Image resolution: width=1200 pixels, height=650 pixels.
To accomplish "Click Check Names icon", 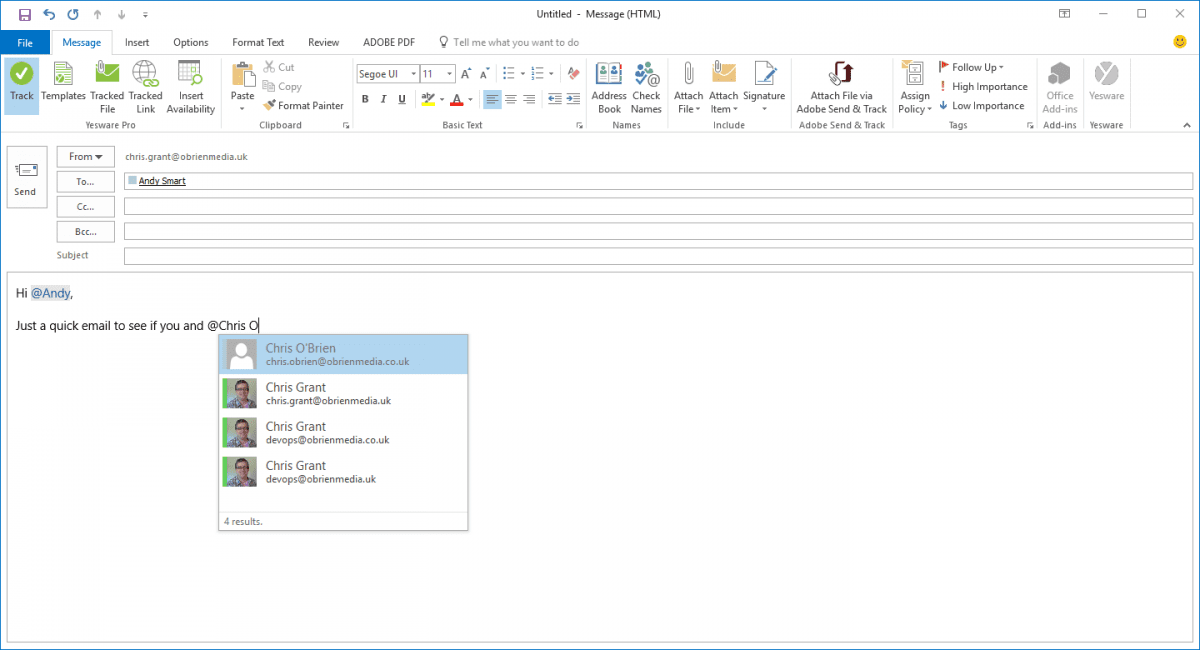I will [x=646, y=86].
